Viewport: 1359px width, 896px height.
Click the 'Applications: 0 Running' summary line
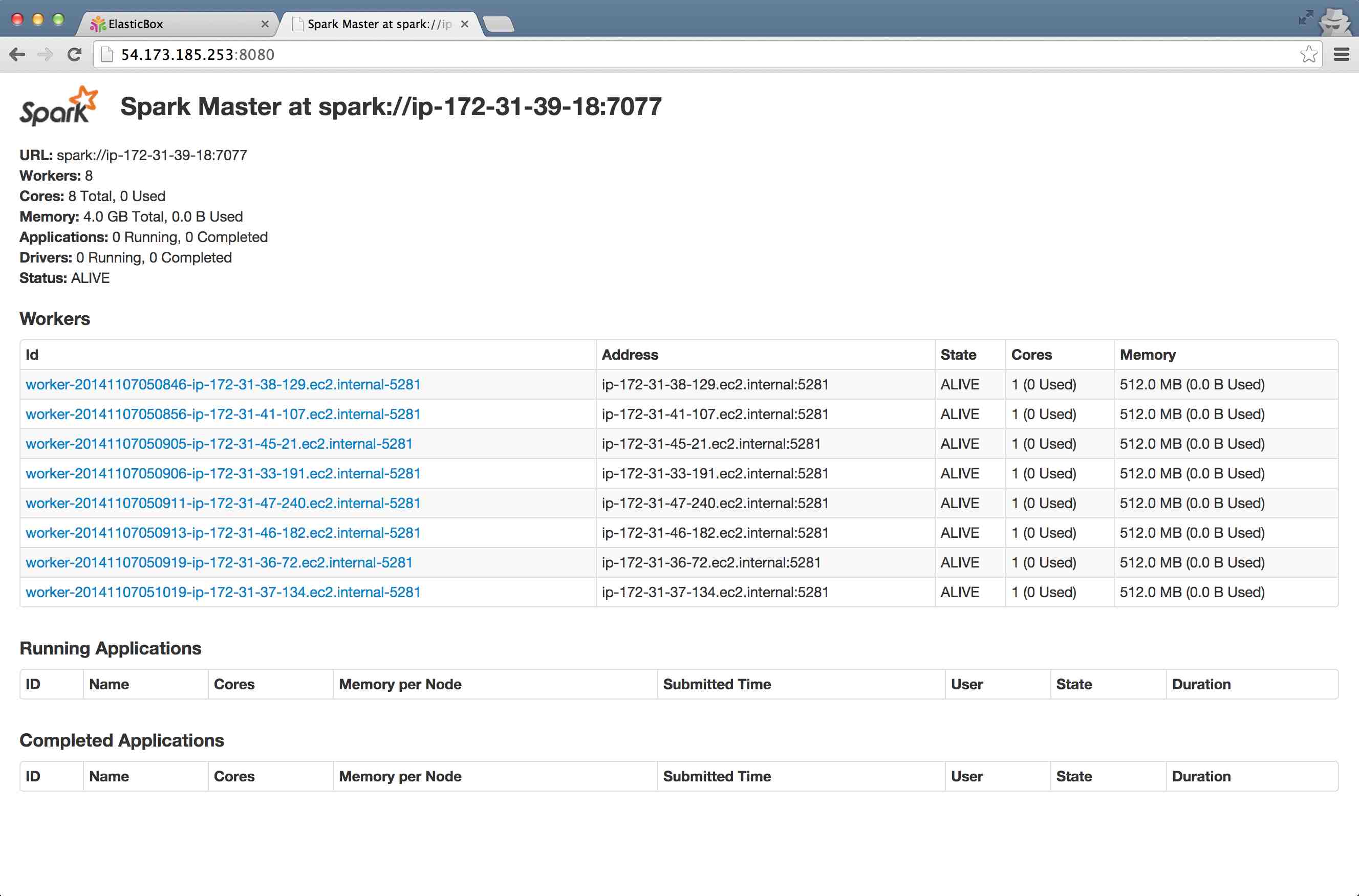pos(143,238)
